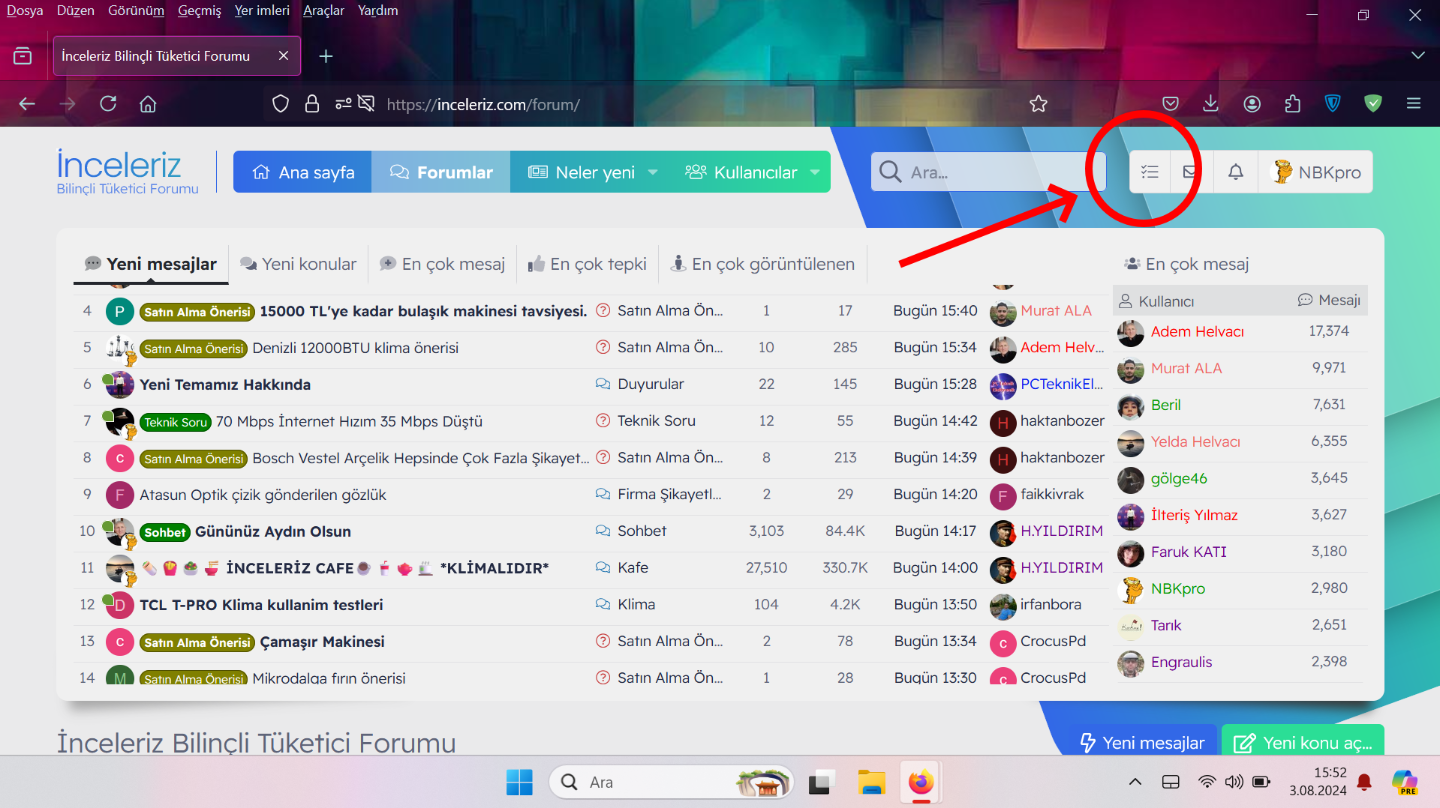Click Faruk KATI's avatar in the sidebar
This screenshot has height=808, width=1440.
pos(1130,552)
